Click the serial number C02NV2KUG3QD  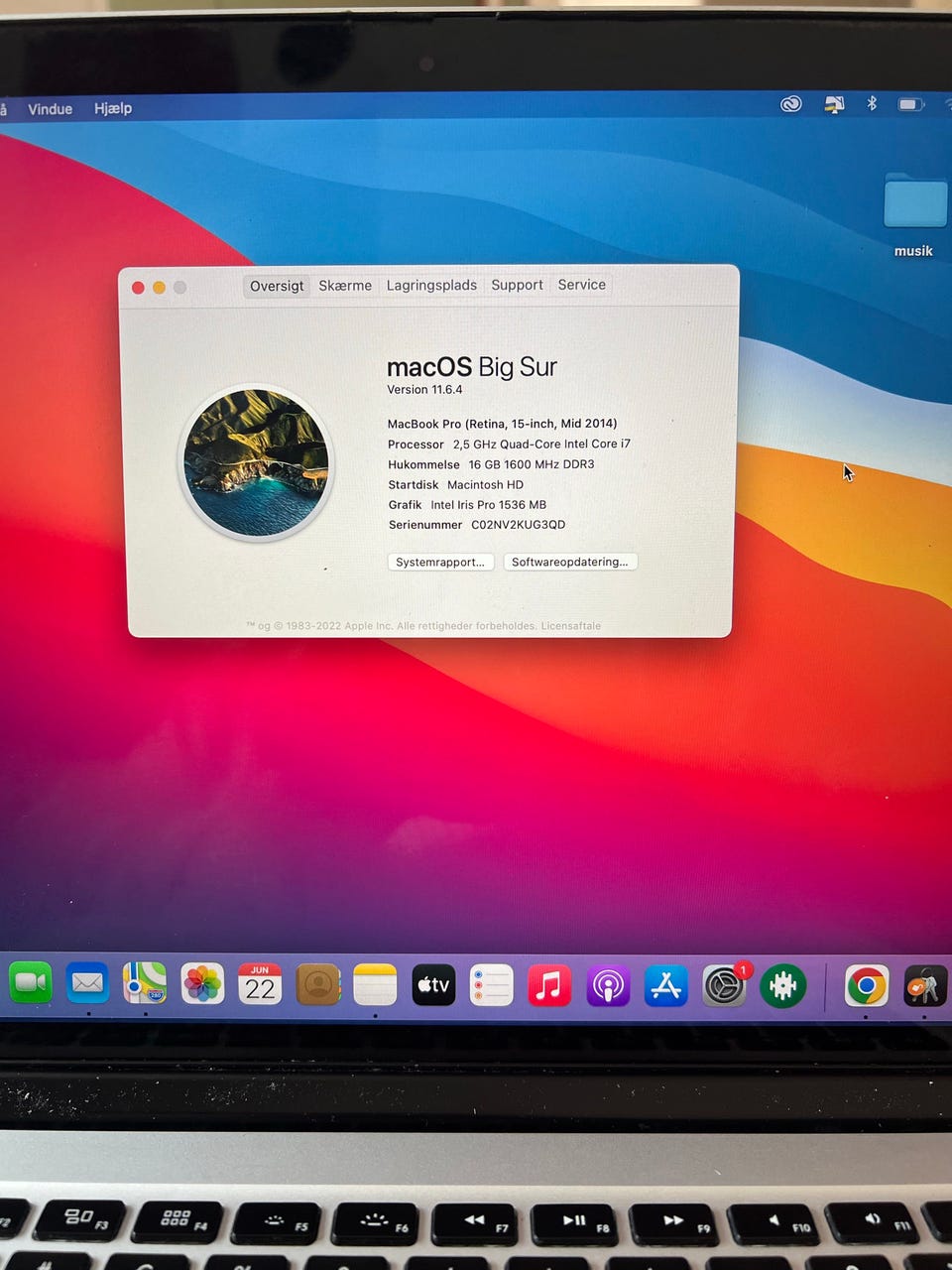[518, 525]
